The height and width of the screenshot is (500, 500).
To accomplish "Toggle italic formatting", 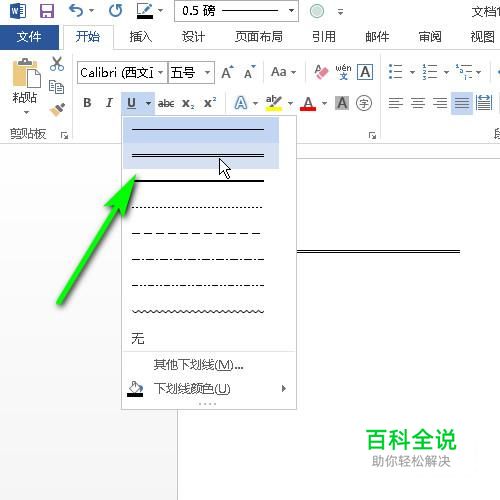I will click(x=109, y=103).
